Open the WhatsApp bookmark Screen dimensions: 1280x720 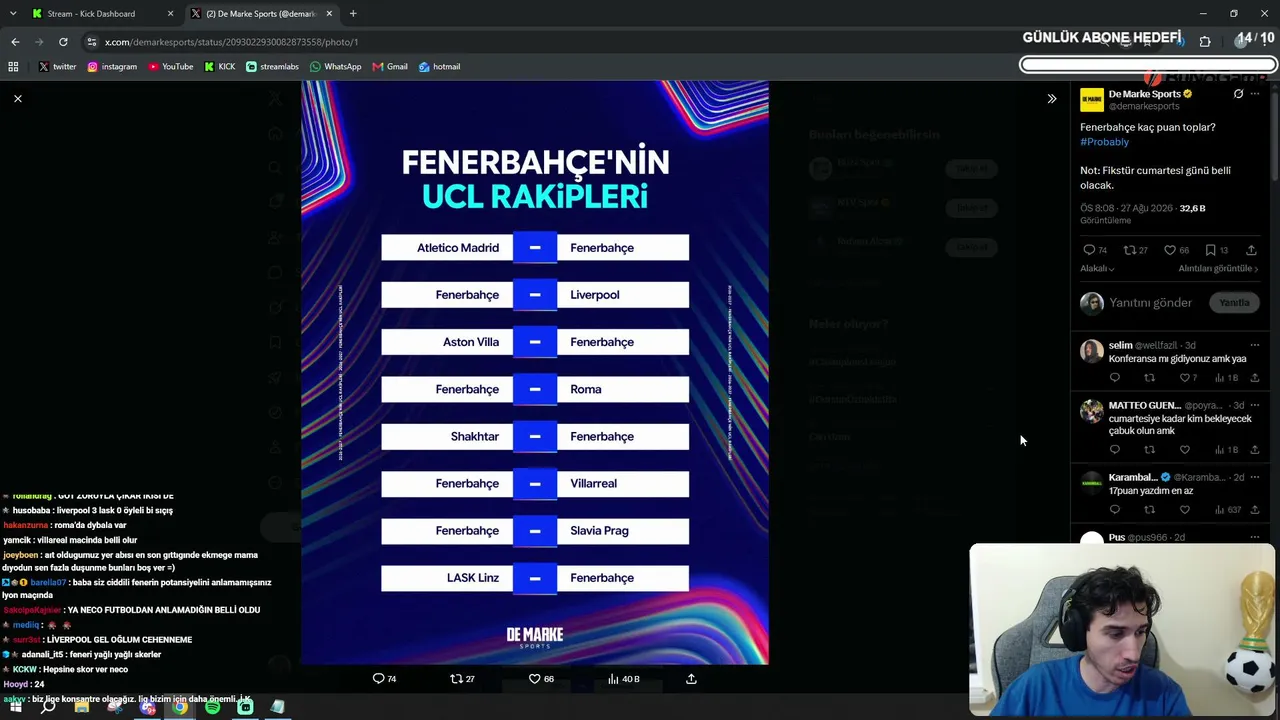335,67
